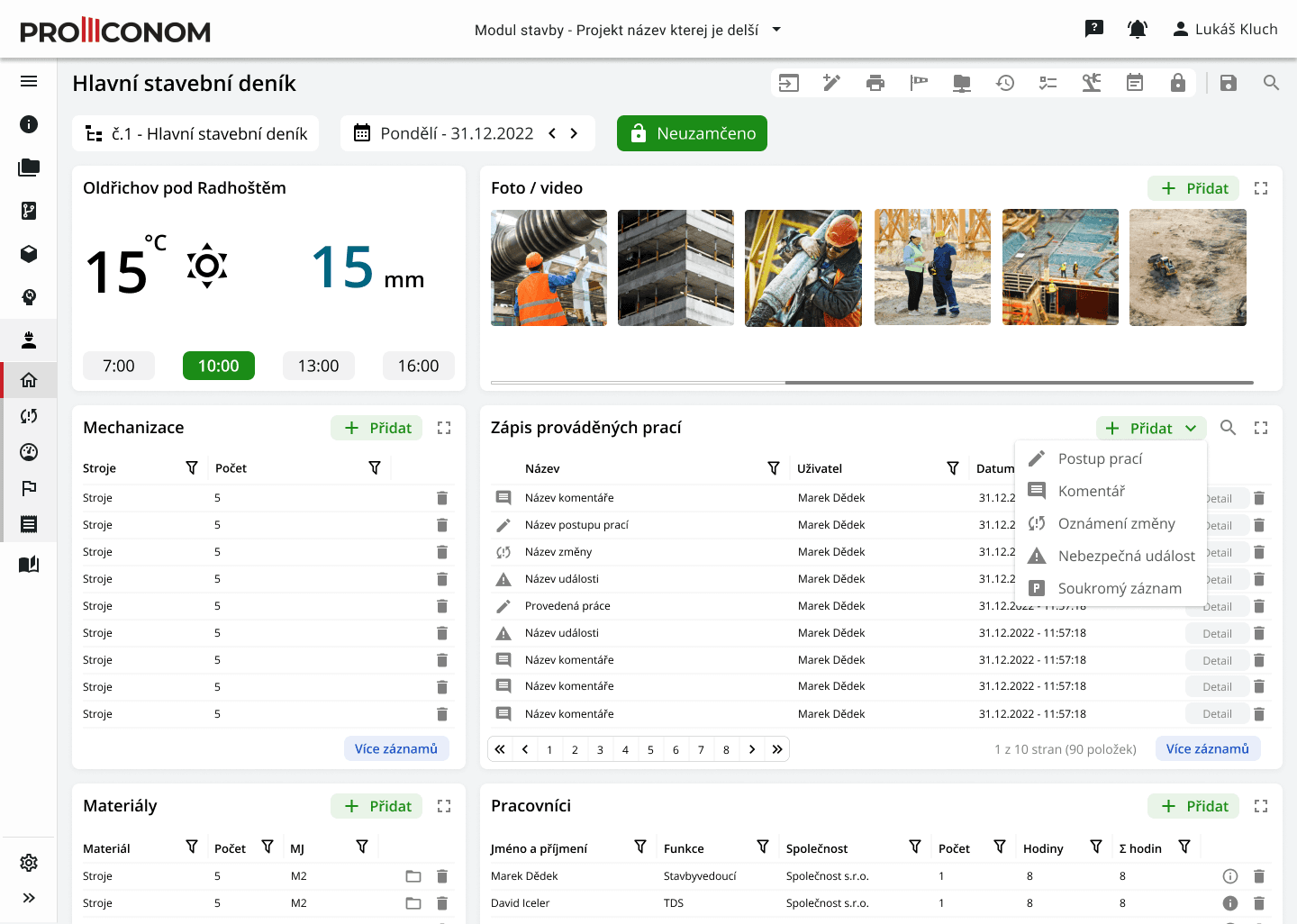Open the info icon in left sidebar

(29, 124)
